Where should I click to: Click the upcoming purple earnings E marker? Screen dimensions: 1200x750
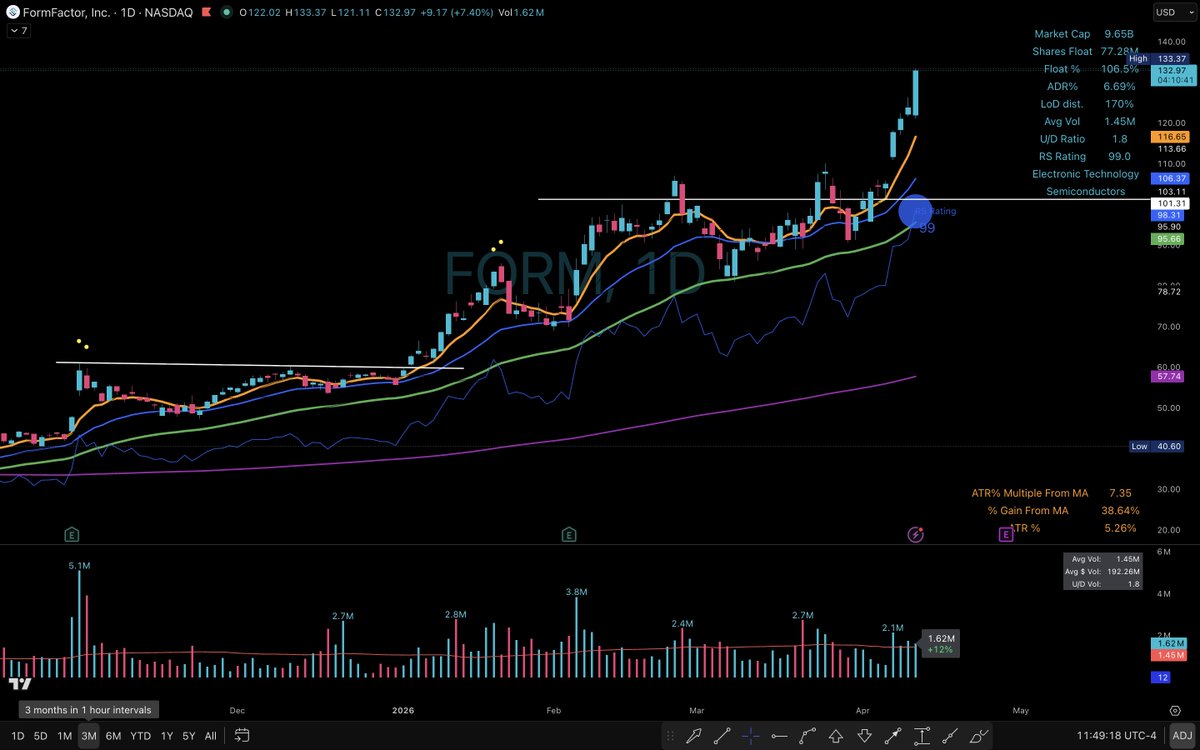[x=1006, y=535]
